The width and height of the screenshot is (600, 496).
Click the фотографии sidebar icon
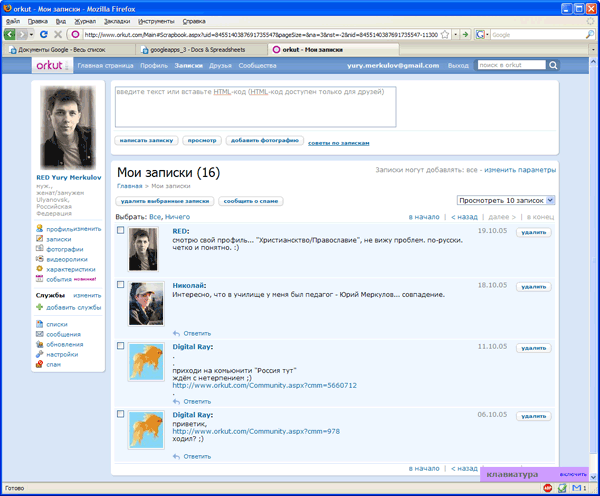click(x=39, y=249)
